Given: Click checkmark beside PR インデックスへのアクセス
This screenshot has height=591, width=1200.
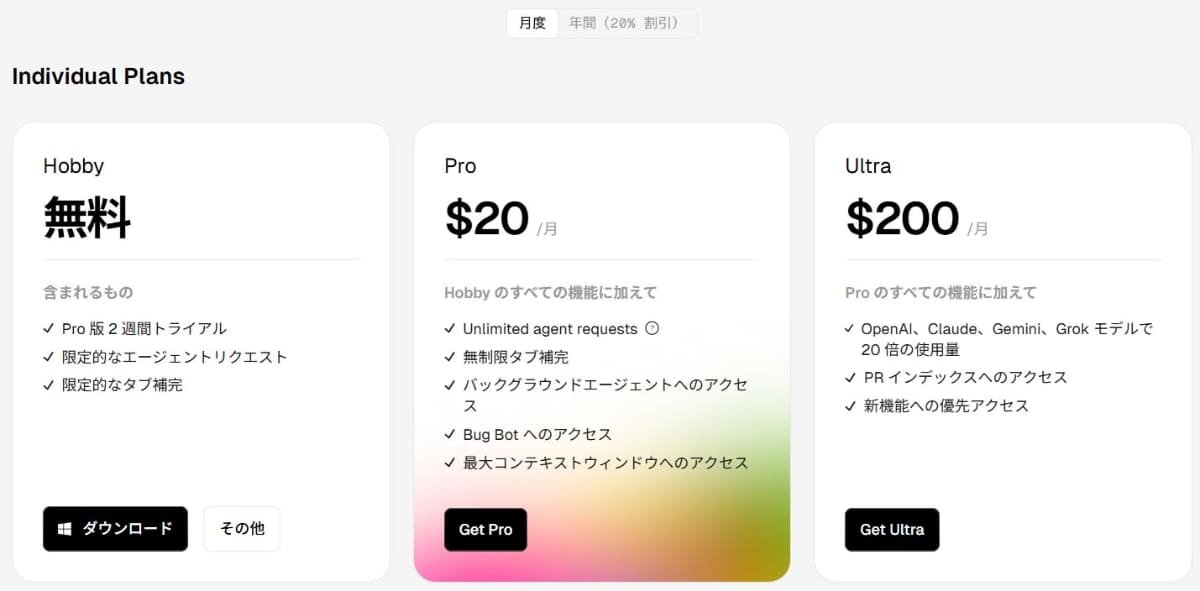Looking at the screenshot, I should tap(850, 378).
